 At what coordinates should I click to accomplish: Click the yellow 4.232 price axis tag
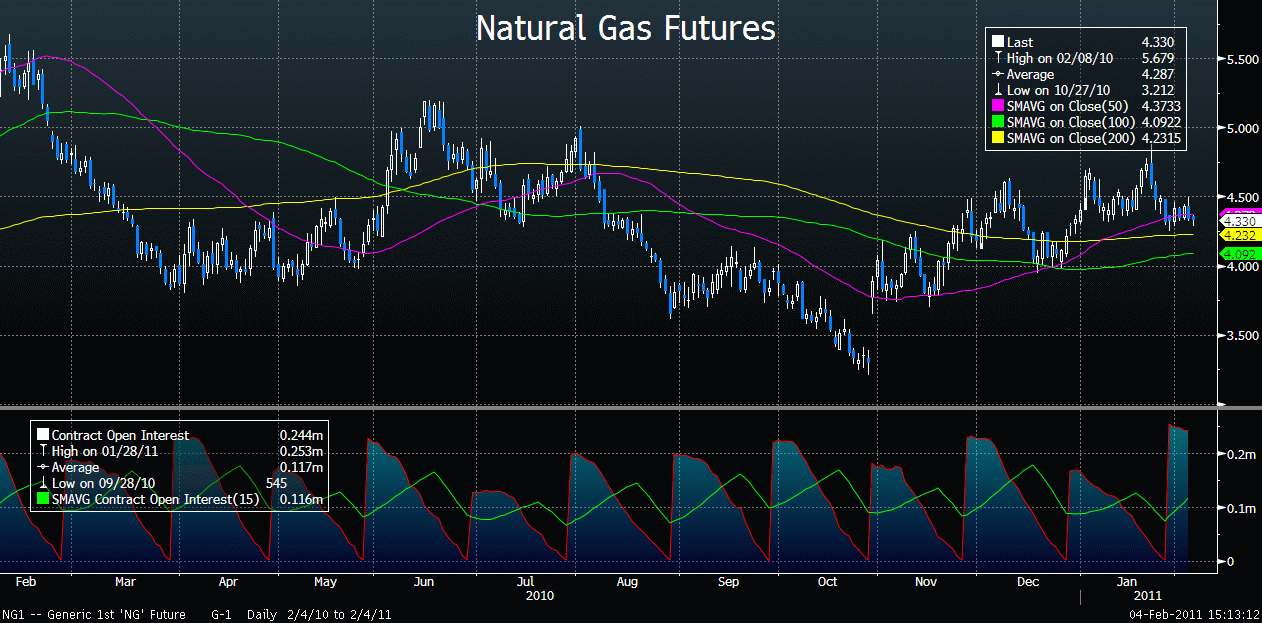[1240, 234]
